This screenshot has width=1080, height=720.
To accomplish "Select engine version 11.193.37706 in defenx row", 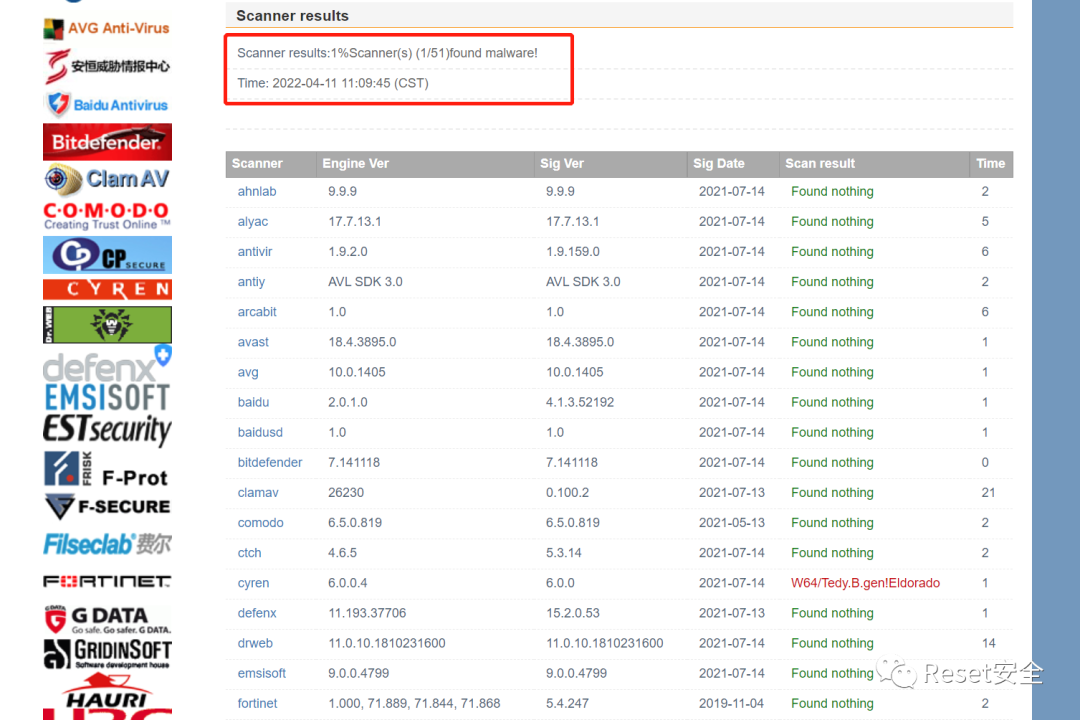I will click(x=367, y=613).
